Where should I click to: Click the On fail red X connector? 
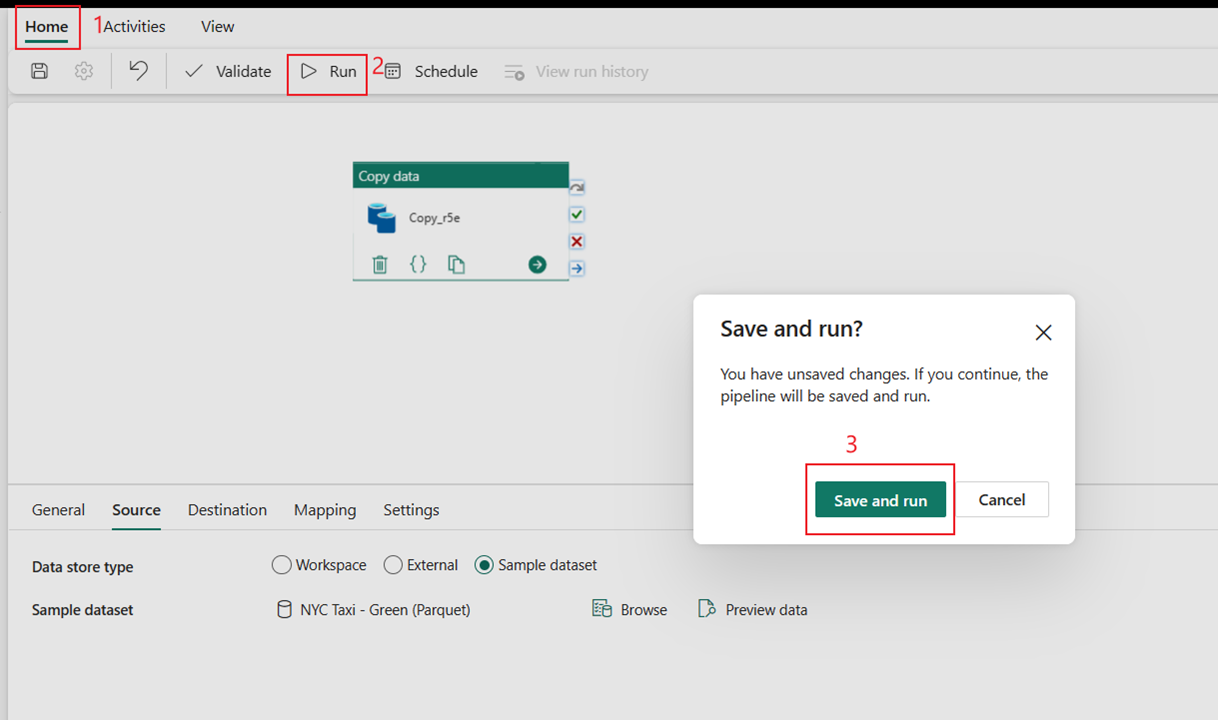click(x=577, y=241)
